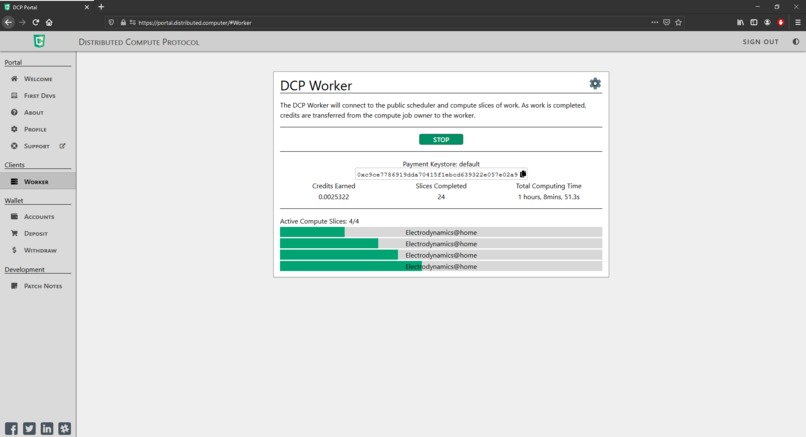Click the Credits Earned value 0.0025322

coord(334,197)
